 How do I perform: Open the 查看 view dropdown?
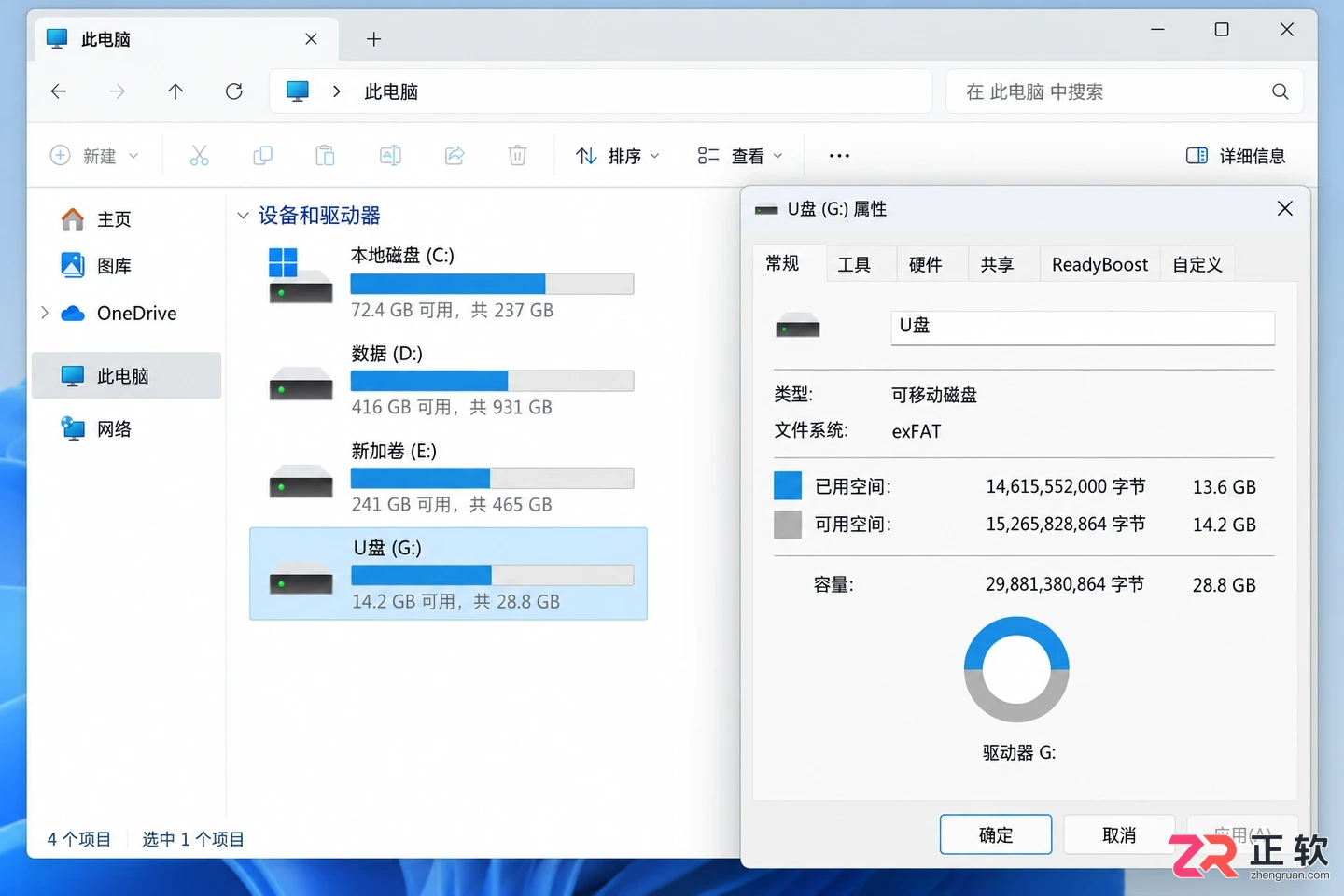(740, 156)
